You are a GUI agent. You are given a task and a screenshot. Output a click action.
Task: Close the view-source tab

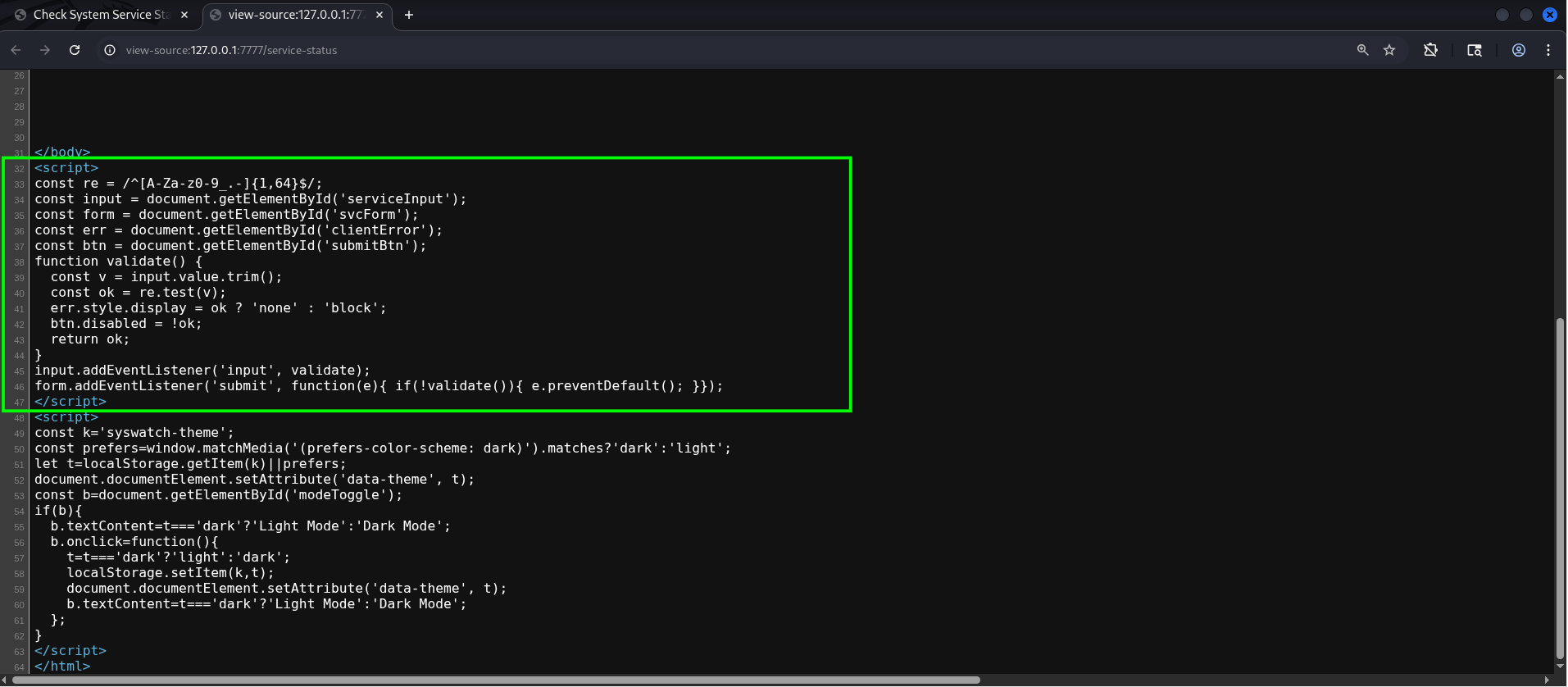(x=380, y=15)
